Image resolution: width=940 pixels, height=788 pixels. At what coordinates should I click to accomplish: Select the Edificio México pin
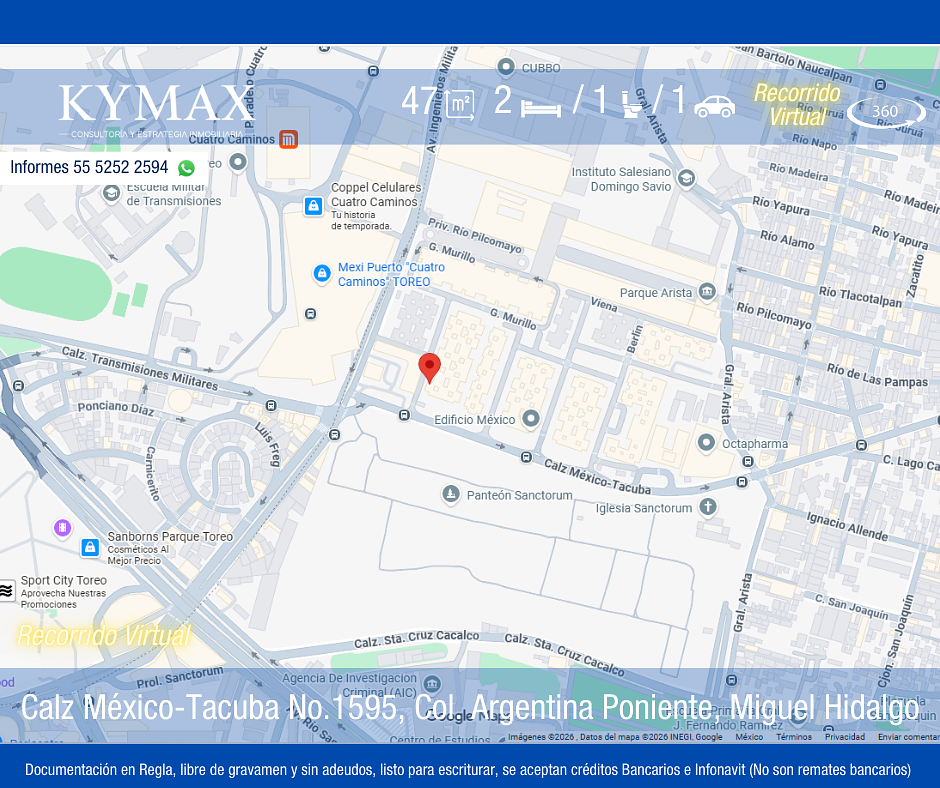[531, 418]
